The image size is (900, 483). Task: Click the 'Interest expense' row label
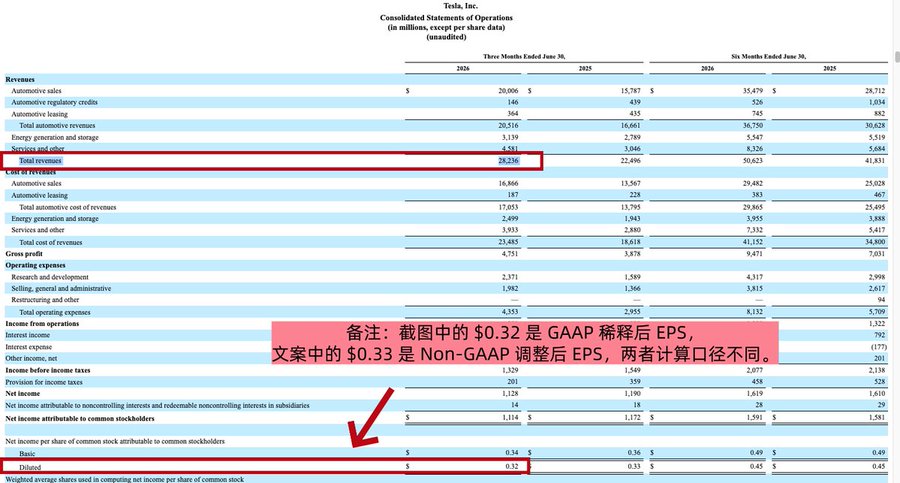pos(29,347)
